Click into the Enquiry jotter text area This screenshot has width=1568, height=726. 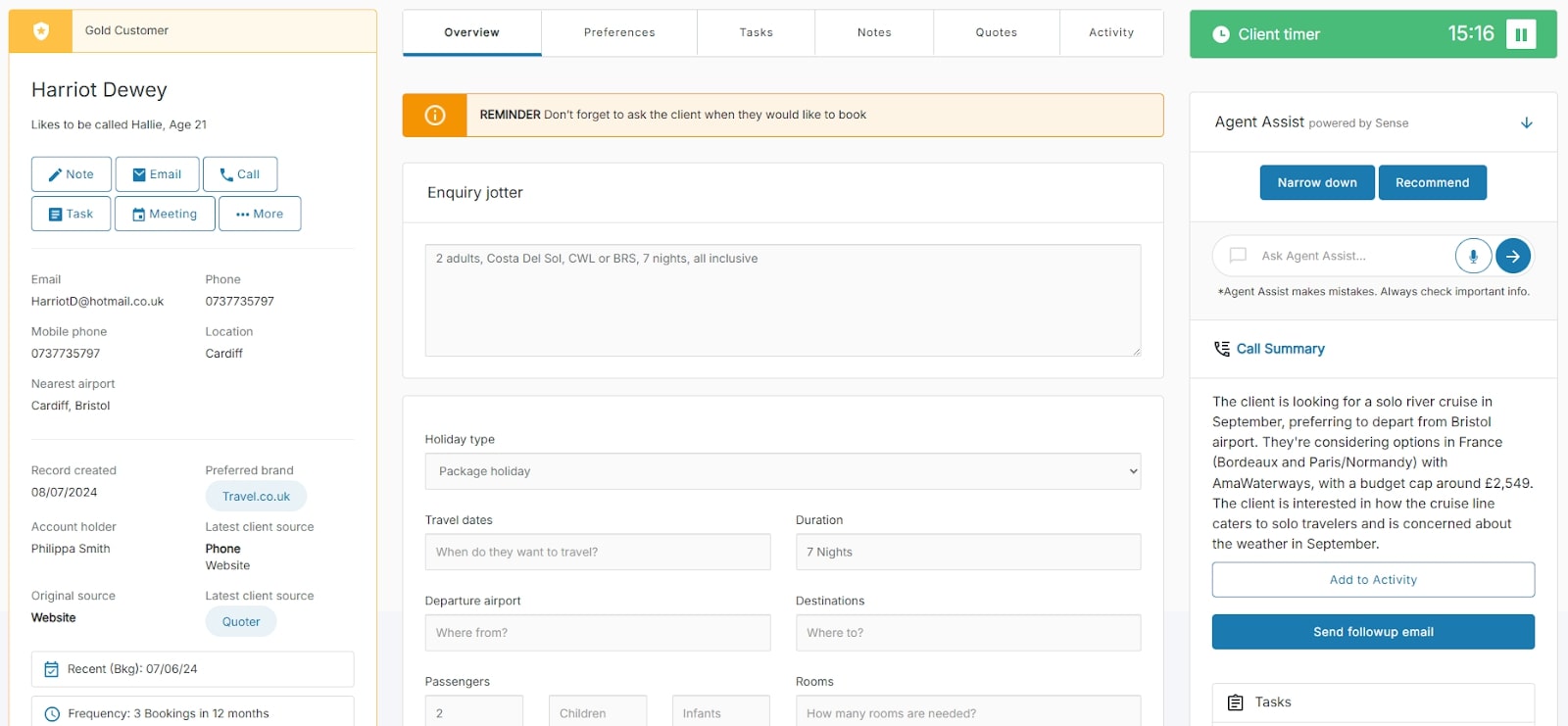point(782,300)
